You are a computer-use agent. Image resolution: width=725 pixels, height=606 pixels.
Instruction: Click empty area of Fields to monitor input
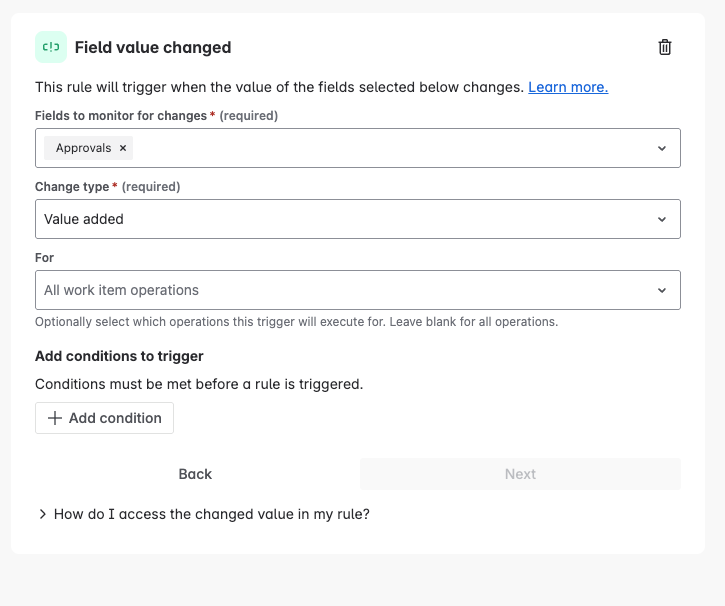pos(390,148)
